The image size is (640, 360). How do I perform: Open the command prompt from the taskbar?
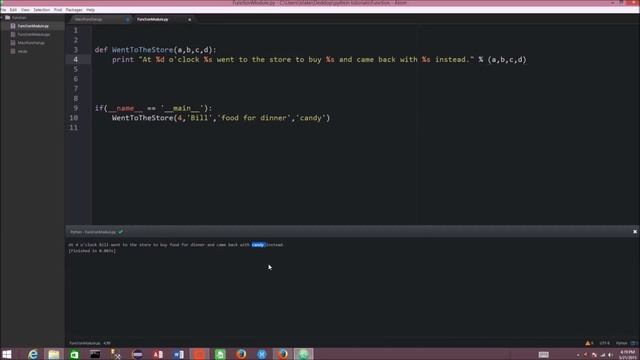point(95,354)
